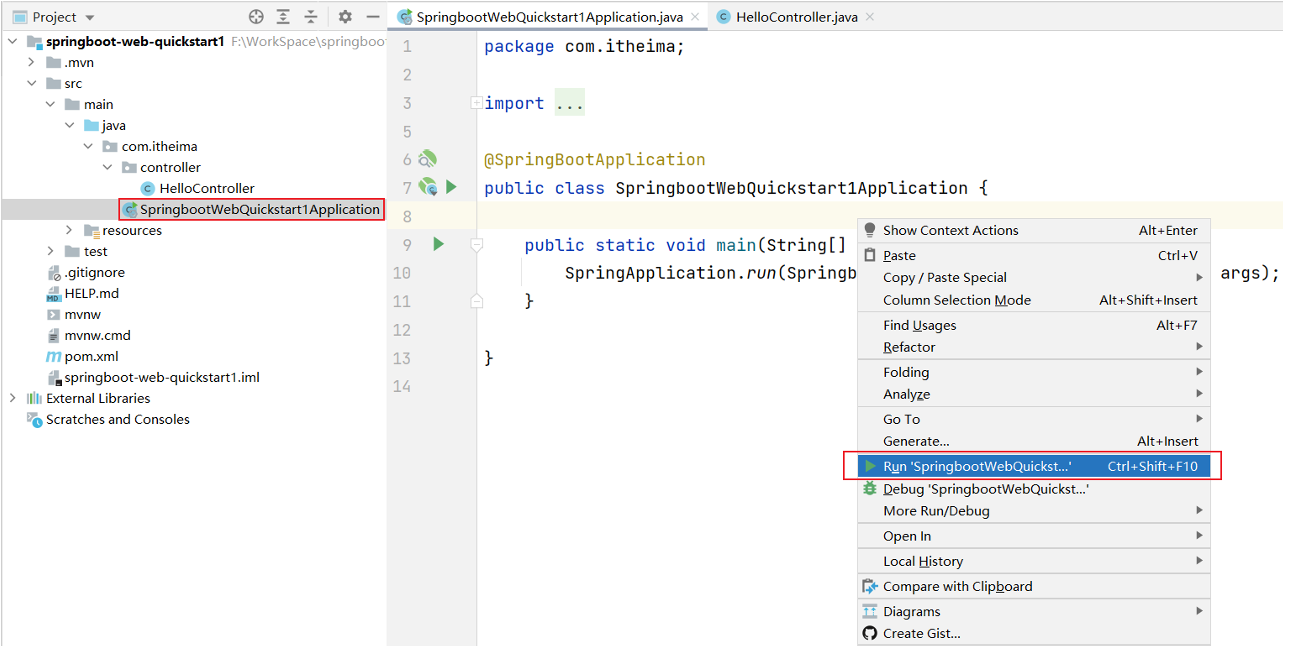1291x657 pixels.
Task: Choose Paste from the context menu
Action: point(1033,255)
